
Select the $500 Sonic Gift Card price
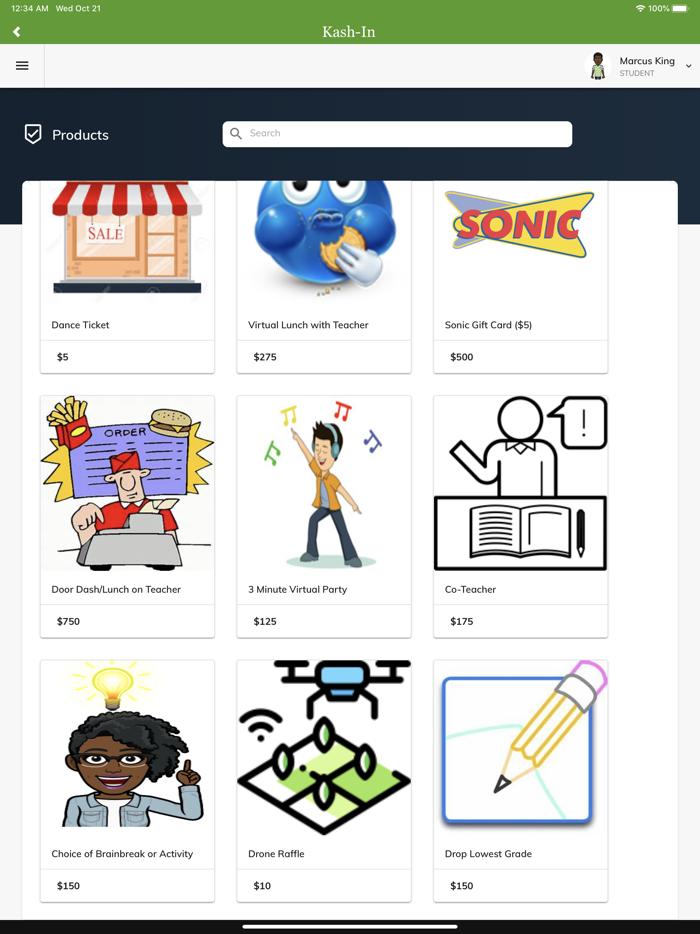pyautogui.click(x=462, y=357)
